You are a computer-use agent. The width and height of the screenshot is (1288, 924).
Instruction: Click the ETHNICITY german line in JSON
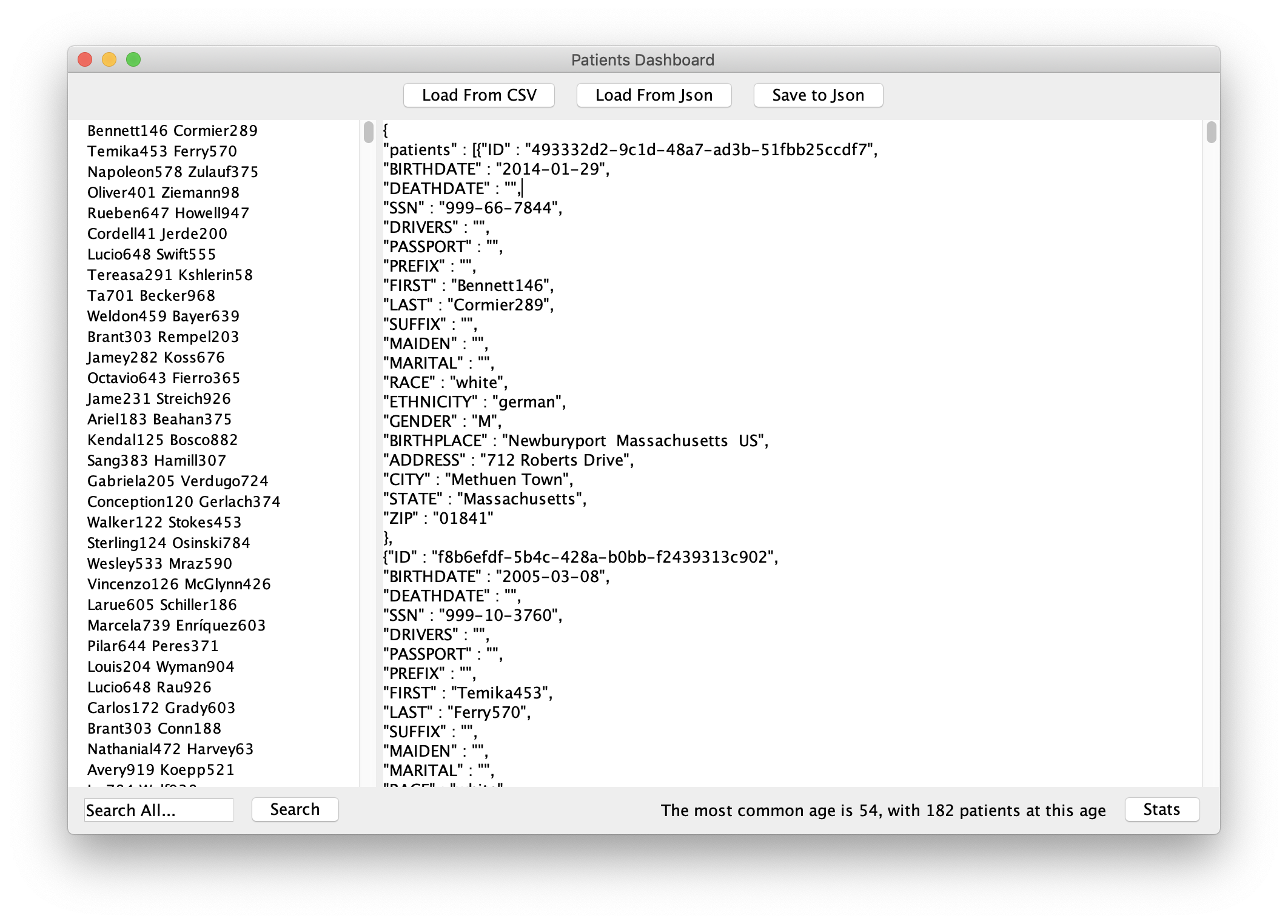(x=474, y=402)
